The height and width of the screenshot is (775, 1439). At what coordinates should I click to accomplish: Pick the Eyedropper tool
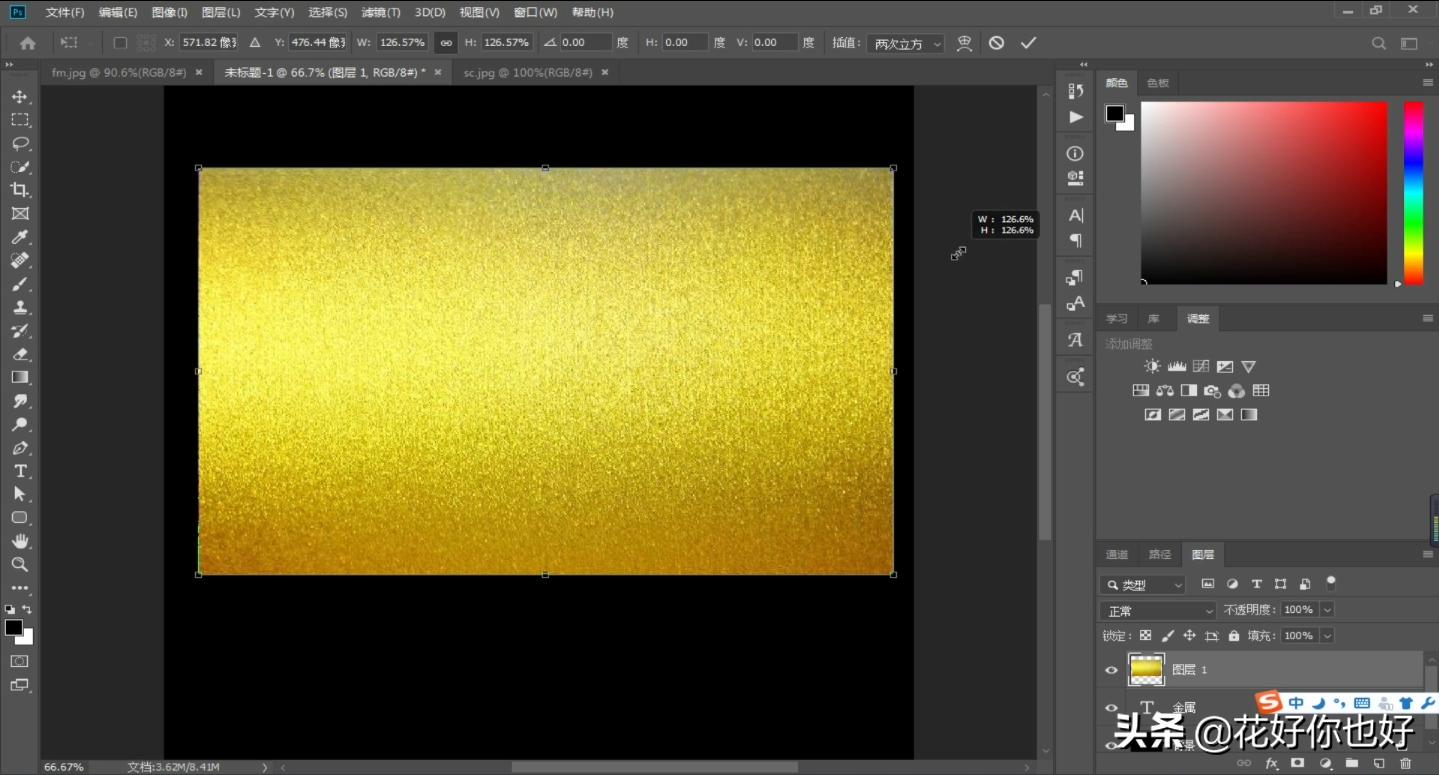click(19, 237)
